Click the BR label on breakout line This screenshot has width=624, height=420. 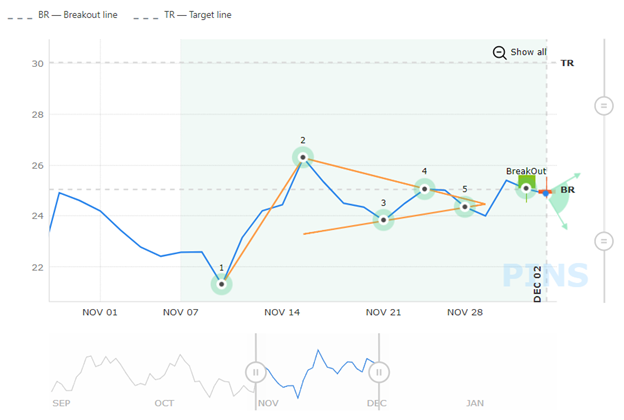tap(568, 189)
